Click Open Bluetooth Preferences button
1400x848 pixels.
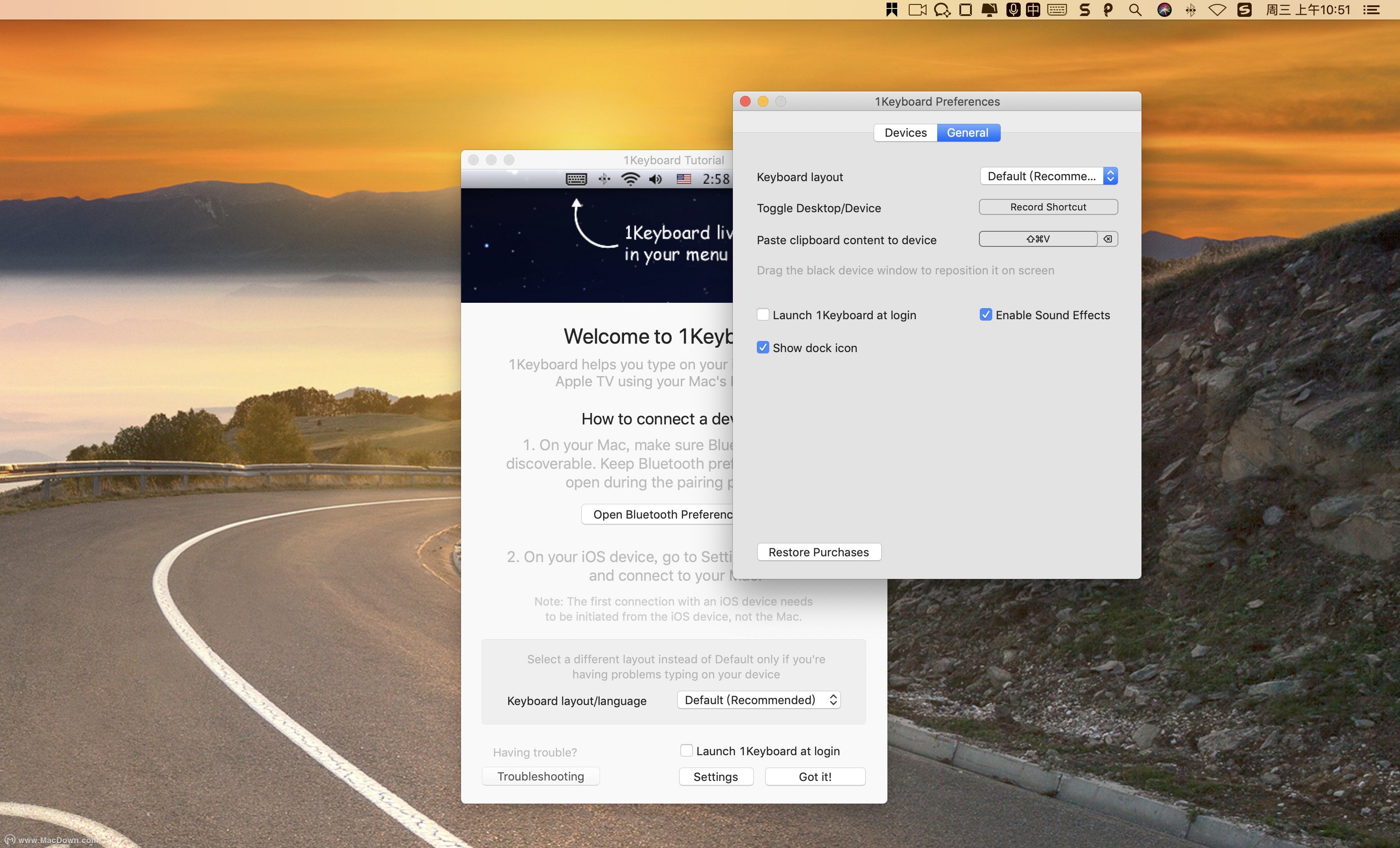(x=657, y=515)
